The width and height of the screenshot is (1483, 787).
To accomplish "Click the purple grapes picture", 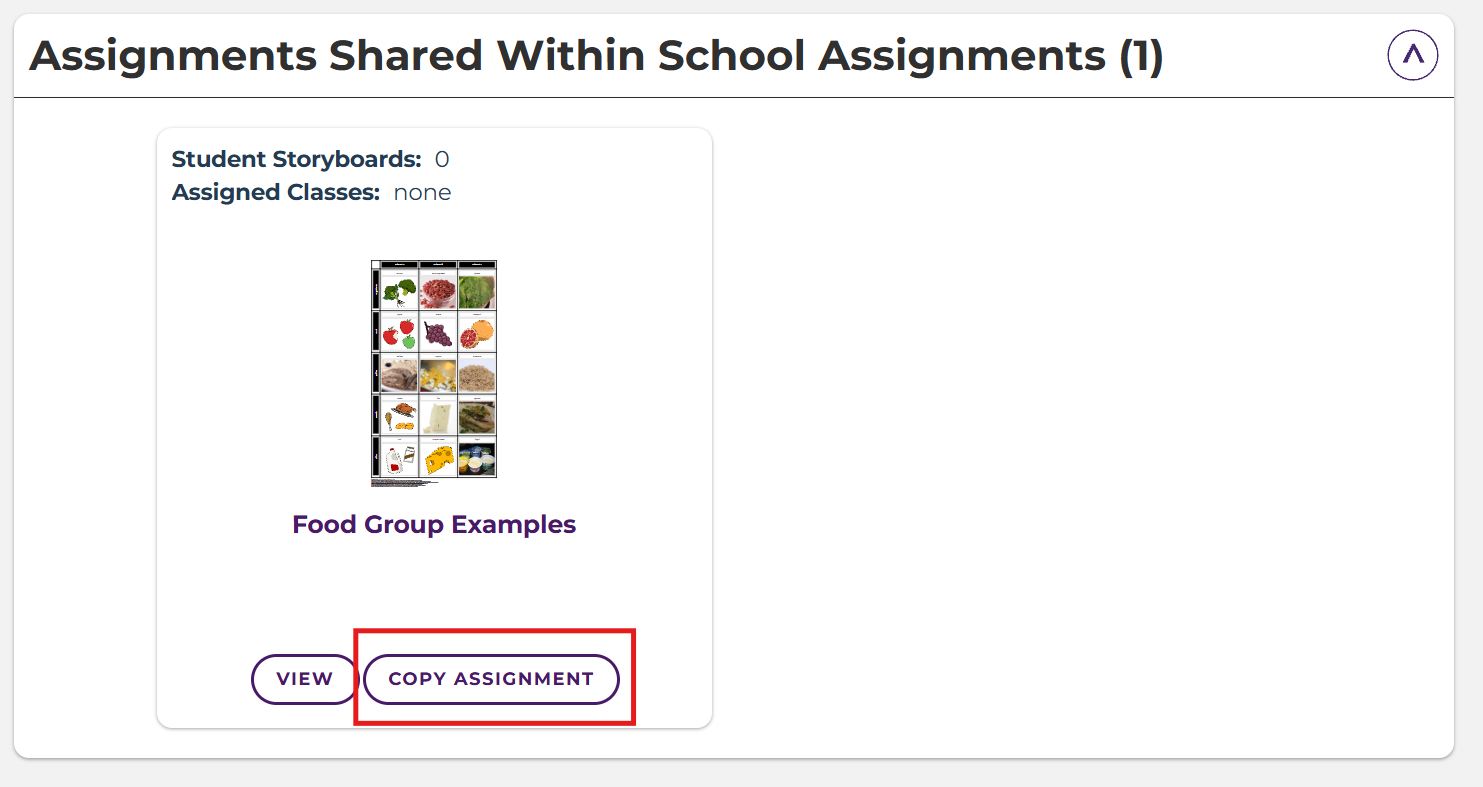I will pos(438,332).
